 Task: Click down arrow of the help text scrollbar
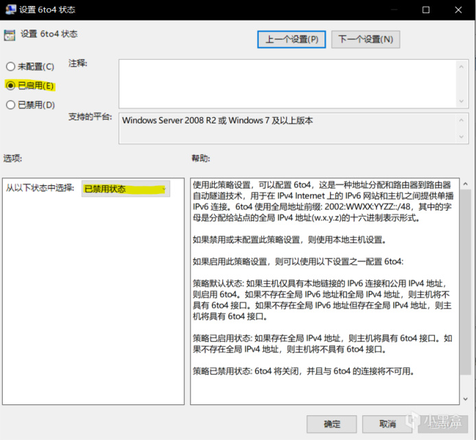(465, 399)
